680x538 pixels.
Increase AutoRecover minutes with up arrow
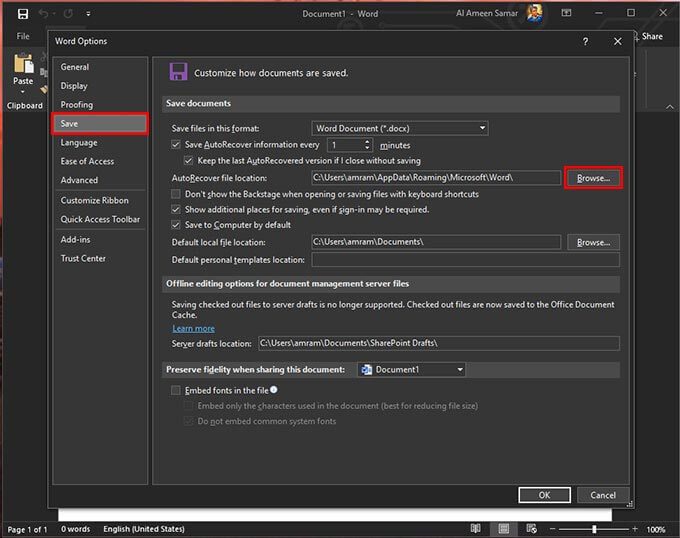[x=367, y=141]
